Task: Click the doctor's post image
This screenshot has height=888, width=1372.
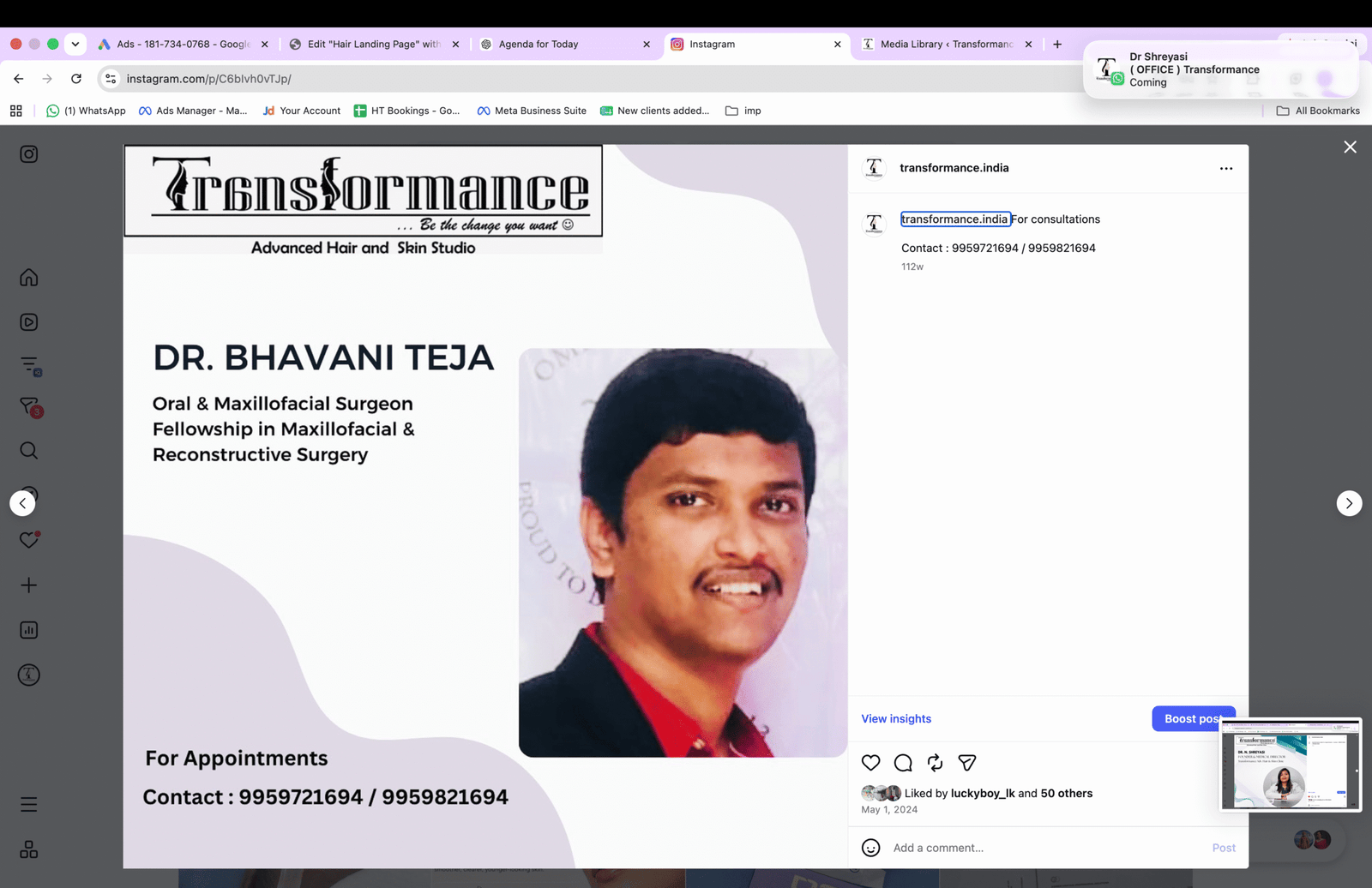Action: (x=485, y=507)
